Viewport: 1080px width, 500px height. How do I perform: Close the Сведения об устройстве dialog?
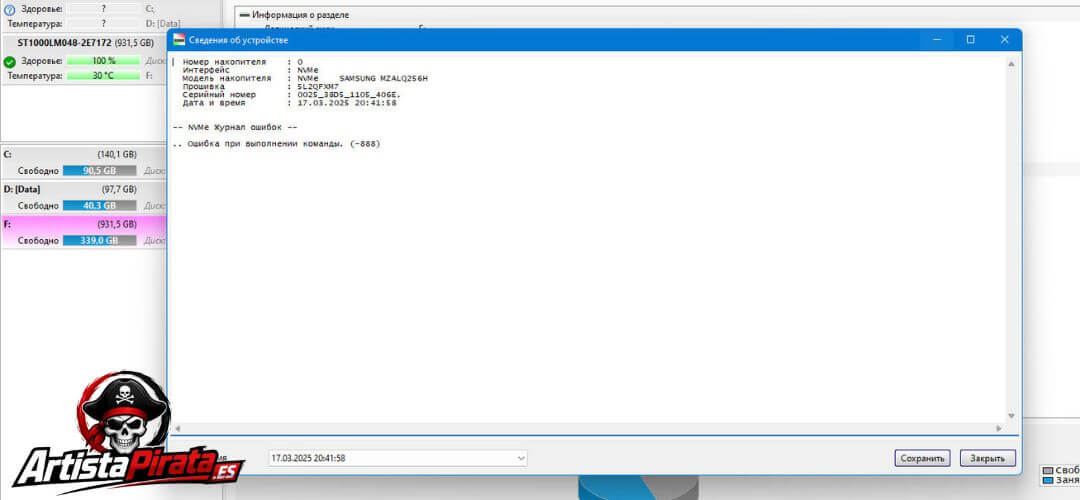1004,39
